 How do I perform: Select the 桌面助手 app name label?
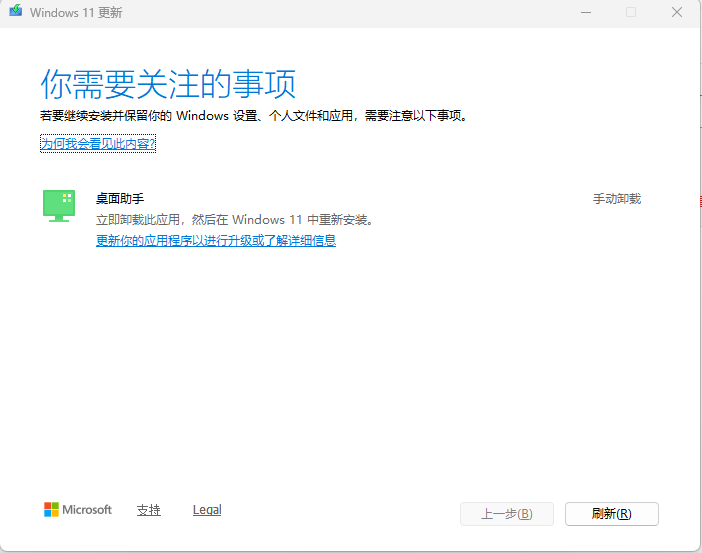[120, 199]
